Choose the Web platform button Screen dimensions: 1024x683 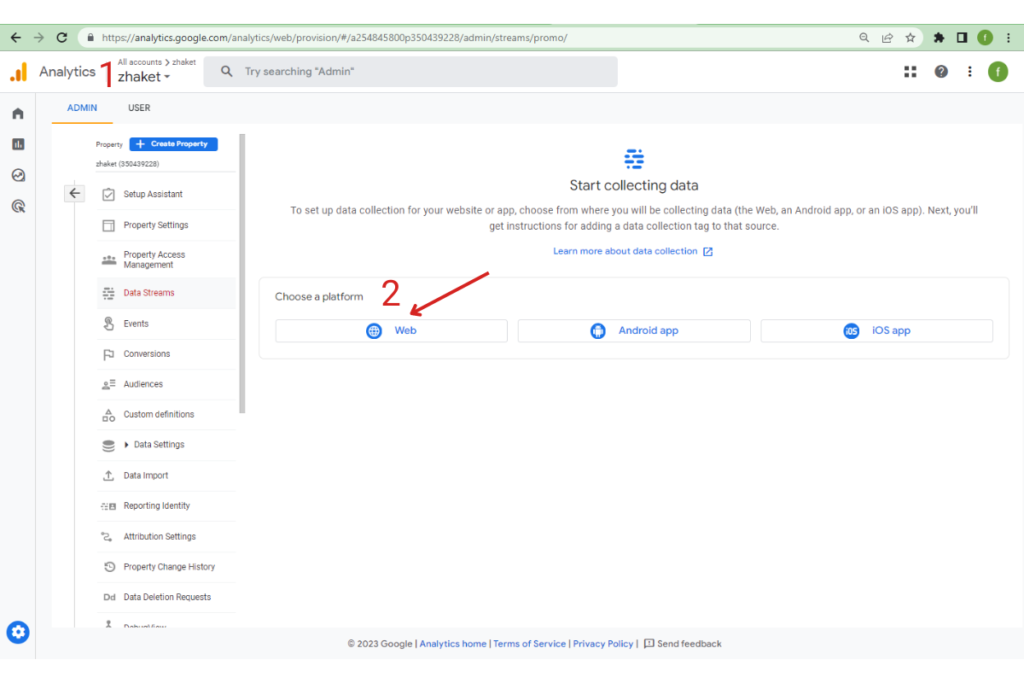tap(391, 331)
